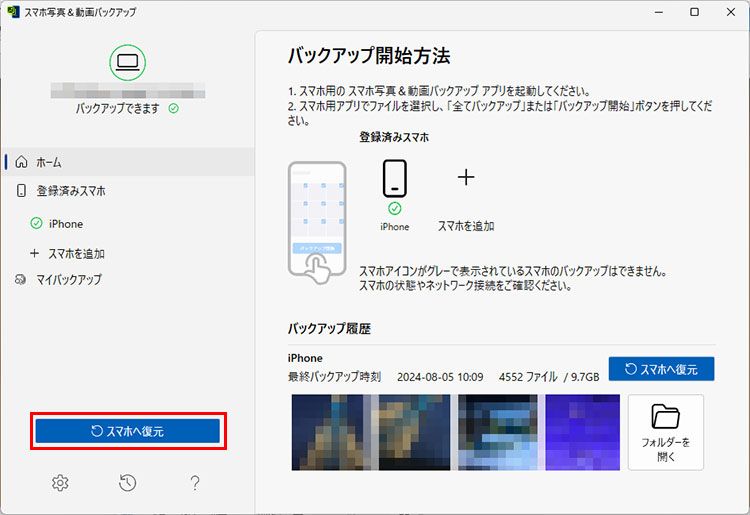Select iPhone entry in sidebar
The image size is (750, 515).
pos(66,224)
